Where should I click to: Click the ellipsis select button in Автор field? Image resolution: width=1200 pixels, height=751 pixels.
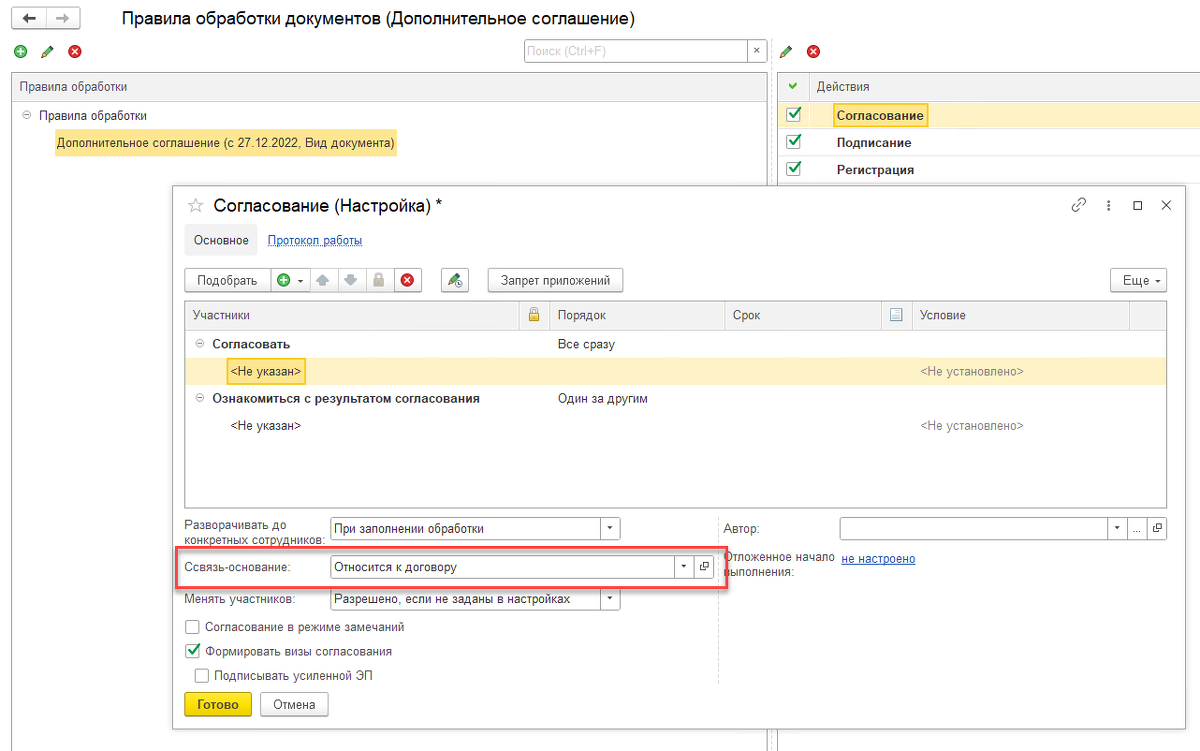(1137, 528)
